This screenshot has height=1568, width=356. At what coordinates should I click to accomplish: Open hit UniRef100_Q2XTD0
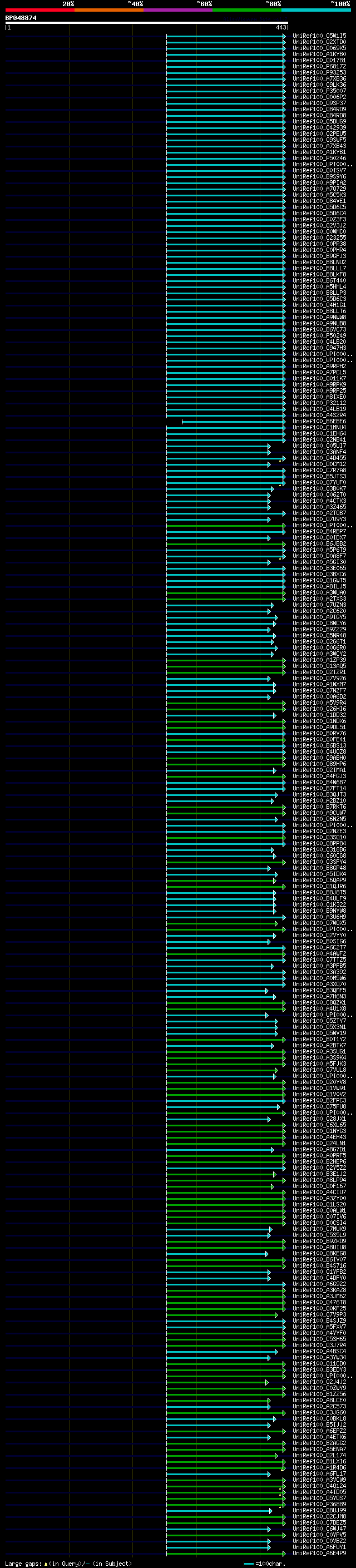coord(319,42)
